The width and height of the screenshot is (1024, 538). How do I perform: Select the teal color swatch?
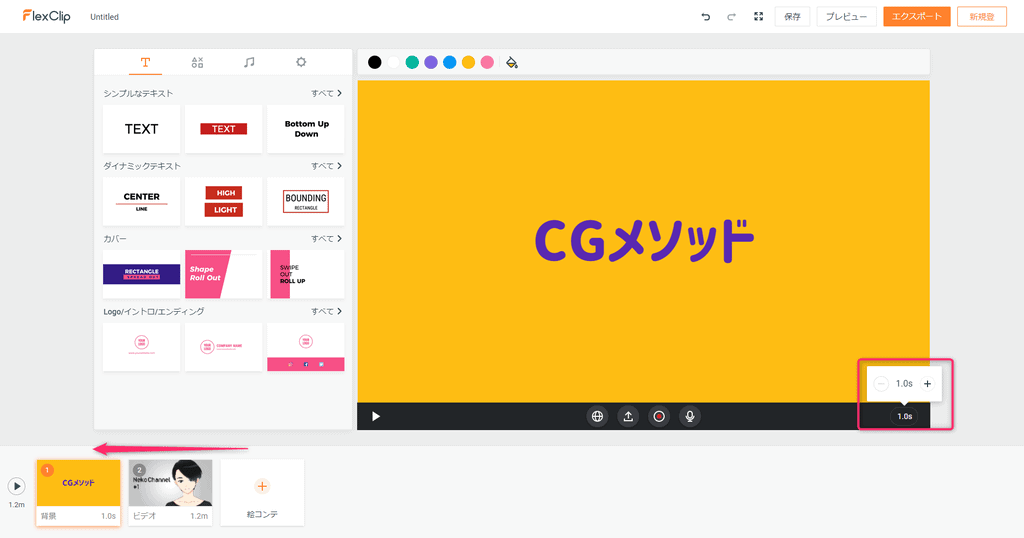pyautogui.click(x=412, y=62)
